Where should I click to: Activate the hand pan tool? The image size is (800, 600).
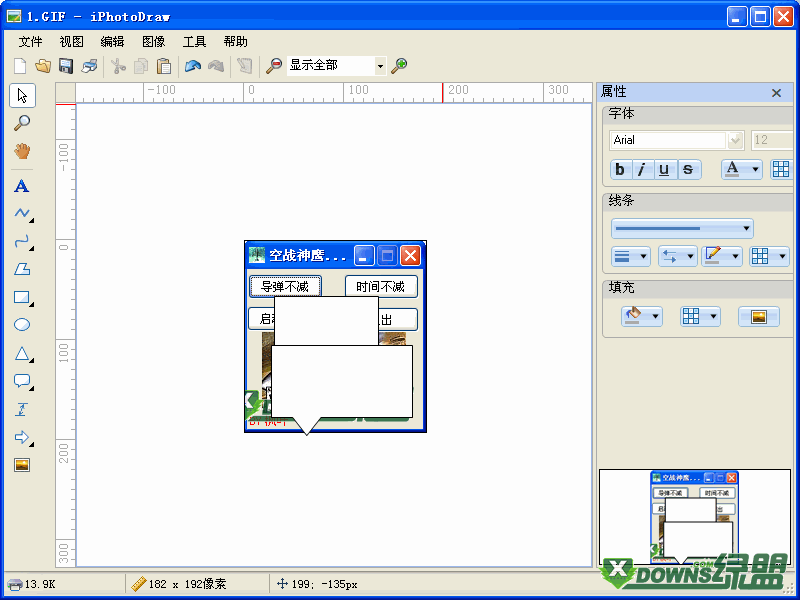[22, 151]
